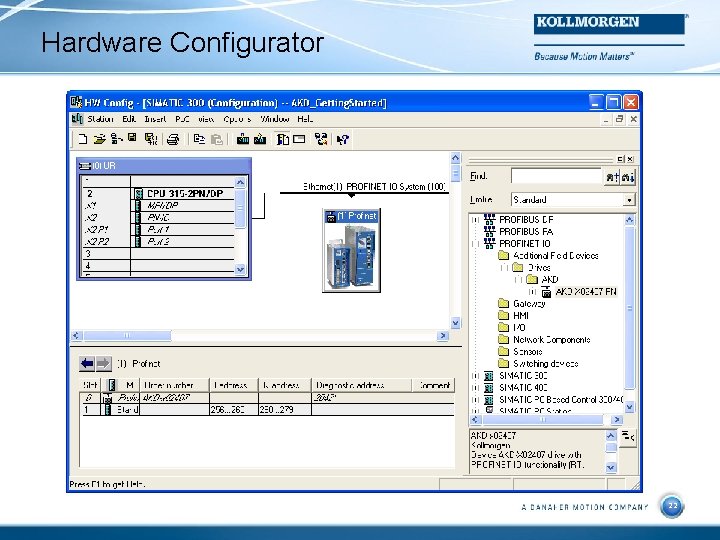
Task: Click in the Find input field
Action: [x=556, y=176]
